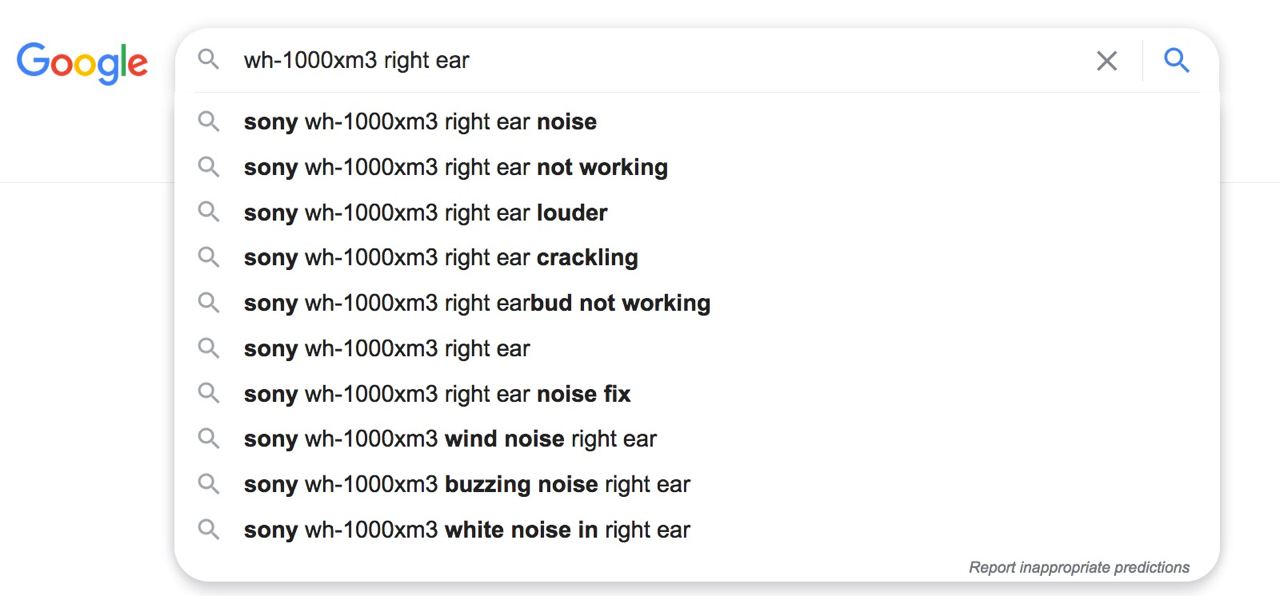Click the gray magnifier inside the search box

click(x=208, y=60)
